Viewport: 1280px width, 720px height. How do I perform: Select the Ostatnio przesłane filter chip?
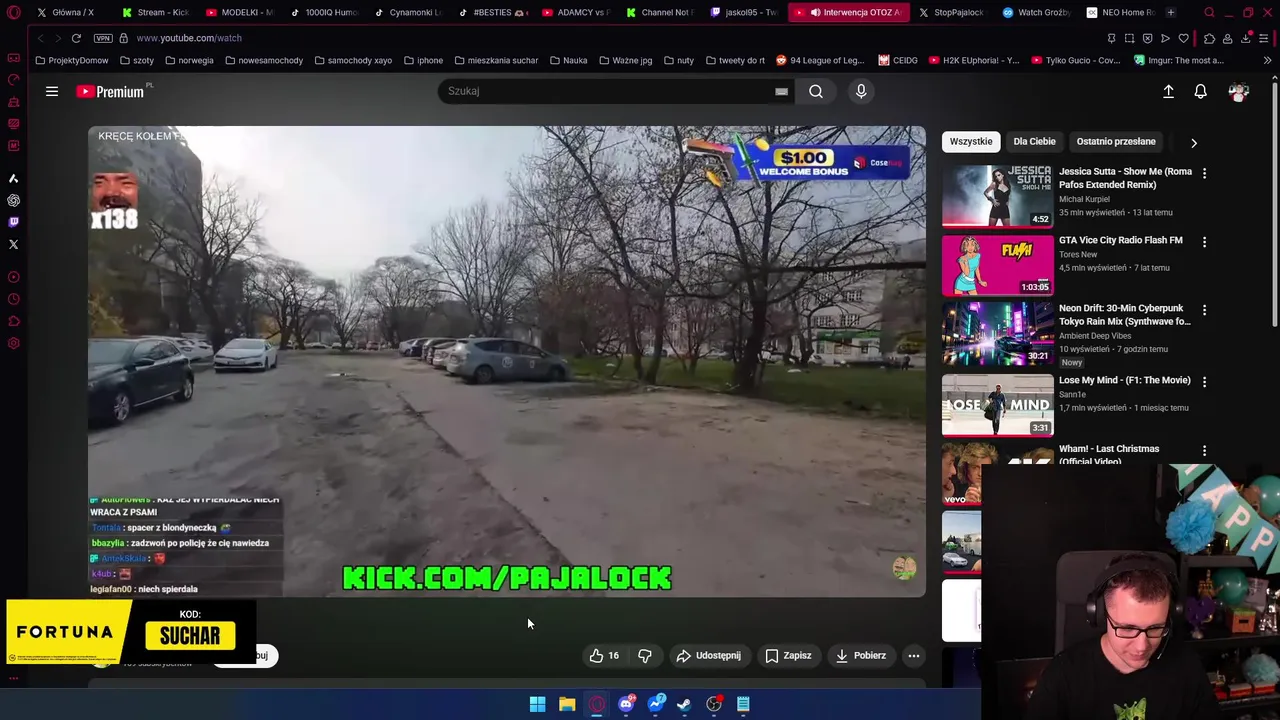[1116, 141]
